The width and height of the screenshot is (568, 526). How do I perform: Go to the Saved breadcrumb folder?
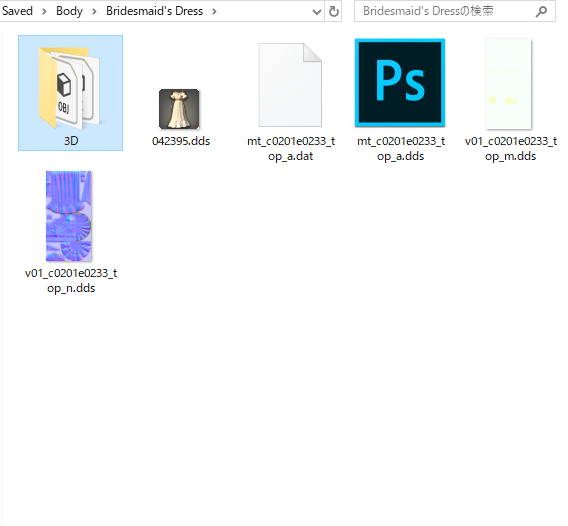tap(17, 11)
